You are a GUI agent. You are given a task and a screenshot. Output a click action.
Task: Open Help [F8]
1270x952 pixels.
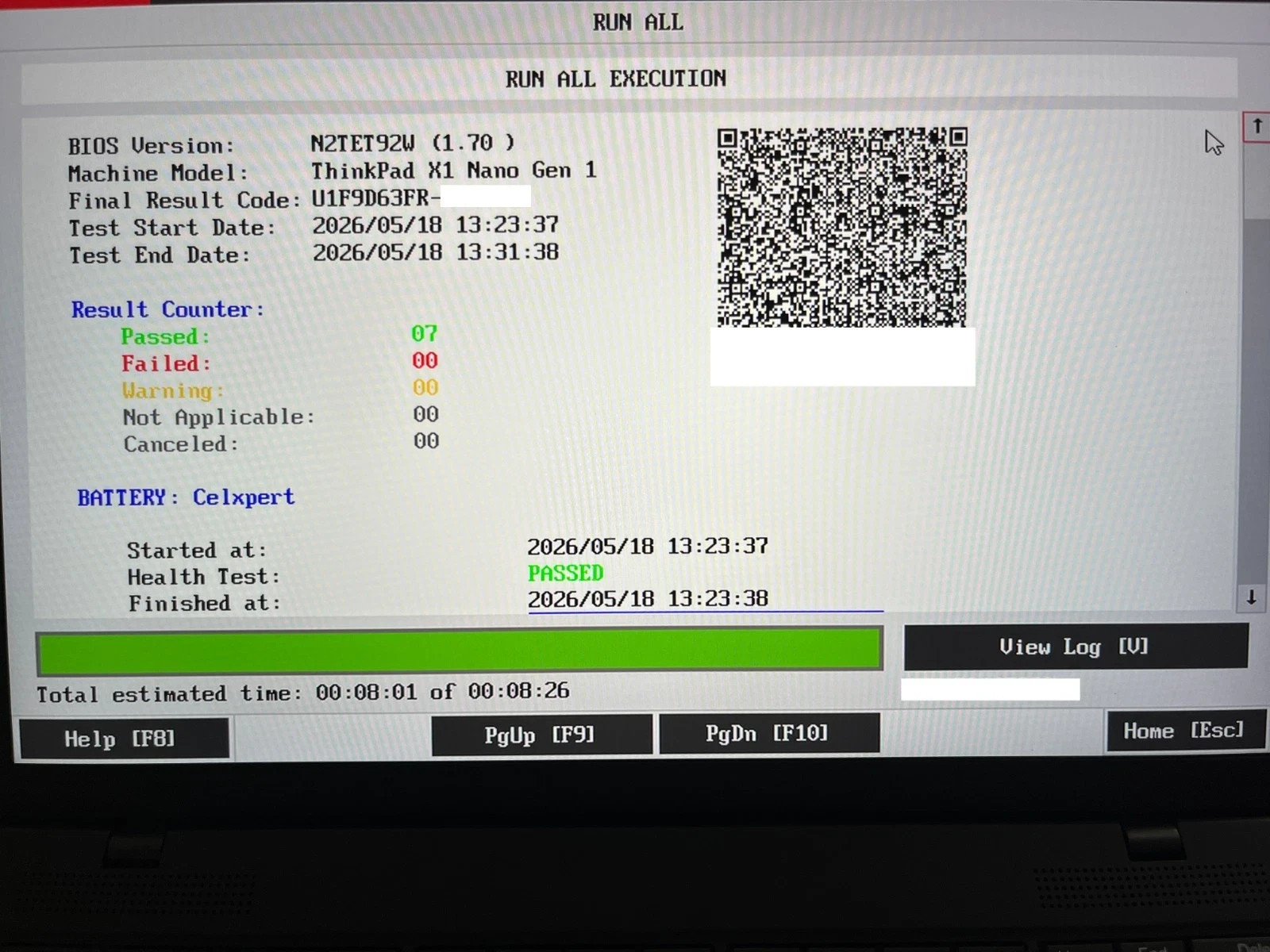pos(125,739)
